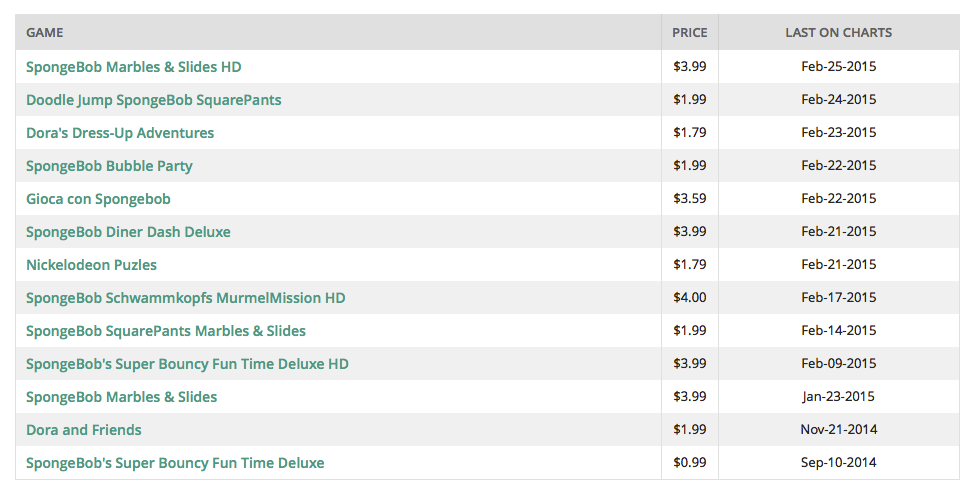The height and width of the screenshot is (492, 977).
Task: Open SpongeBob Marbles & Slides HD link
Action: pyautogui.click(x=133, y=67)
